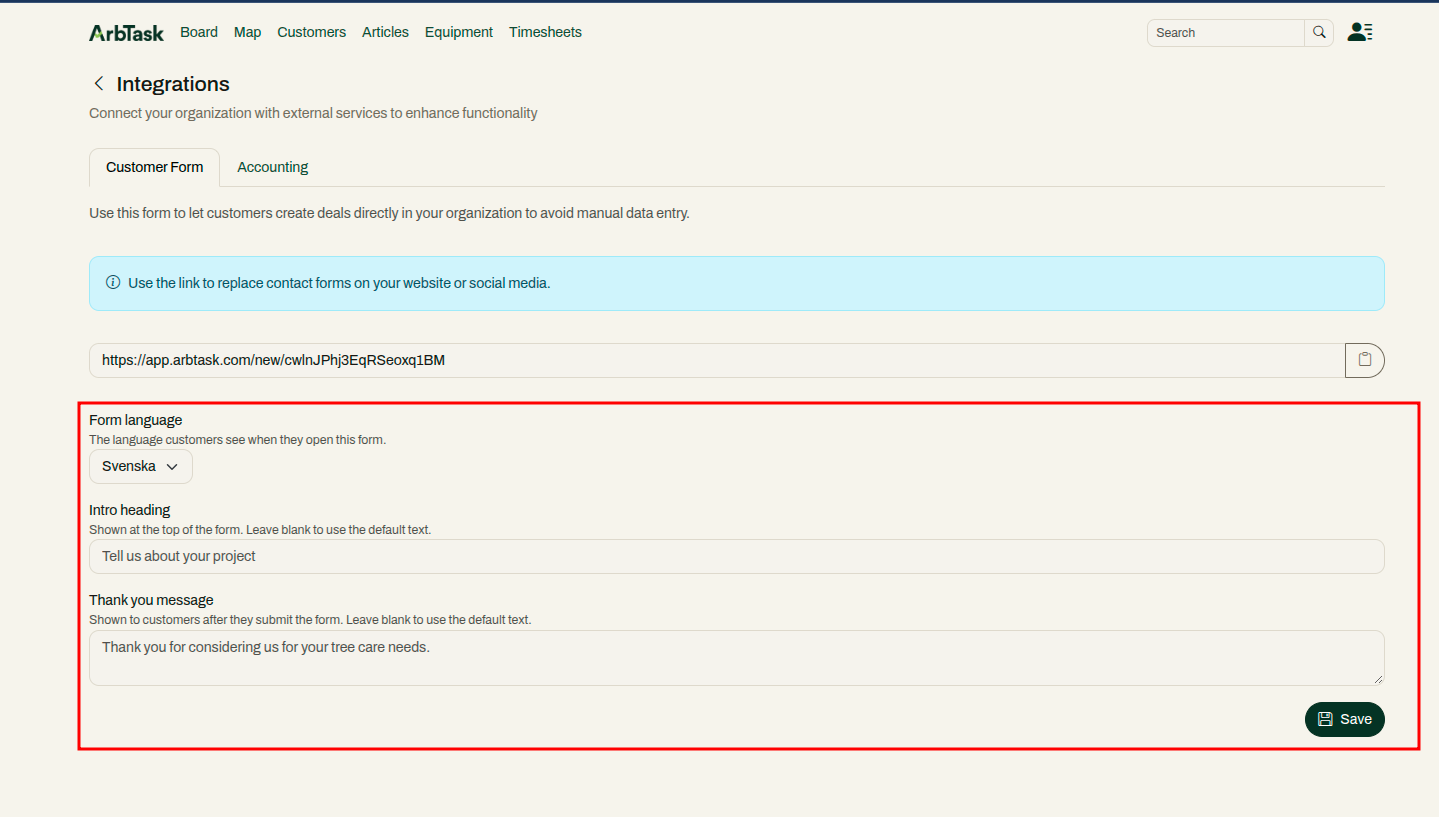Open the Svenska form language dropdown
1439x817 pixels.
pos(141,467)
